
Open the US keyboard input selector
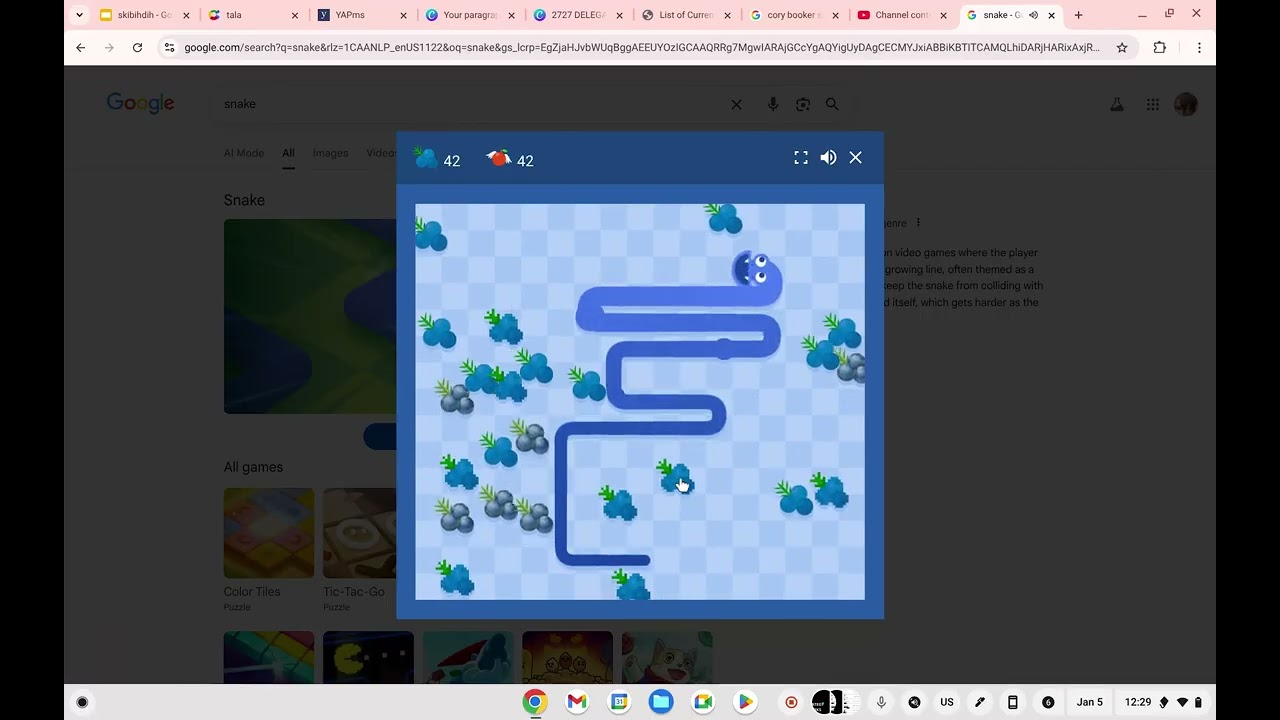coord(947,702)
